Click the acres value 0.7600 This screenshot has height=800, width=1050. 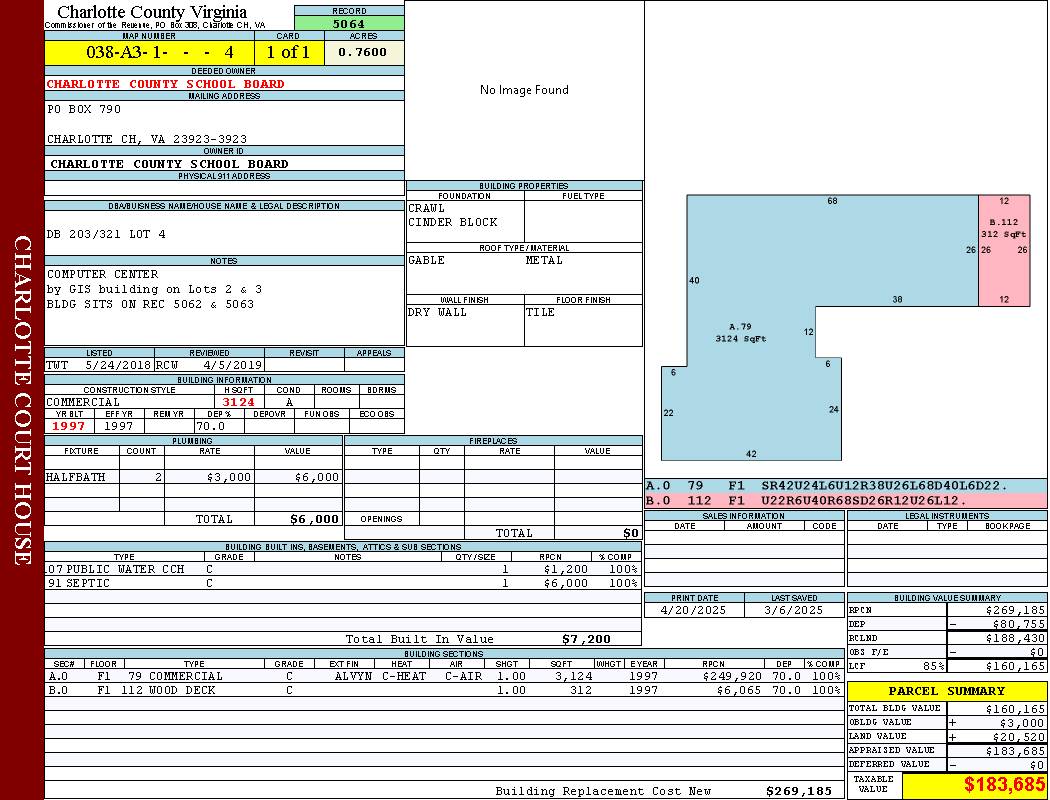[x=362, y=52]
